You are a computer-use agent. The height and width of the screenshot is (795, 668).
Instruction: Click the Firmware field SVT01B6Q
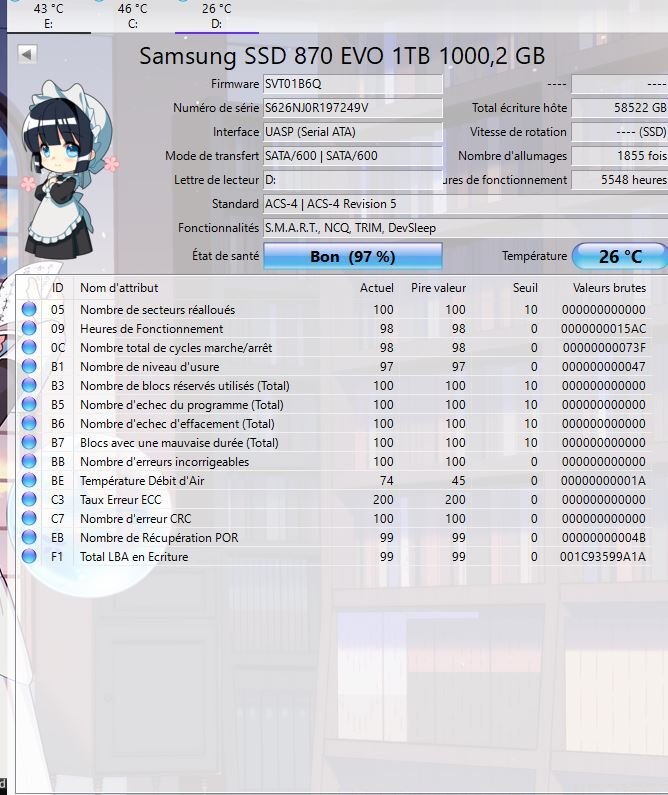click(352, 84)
